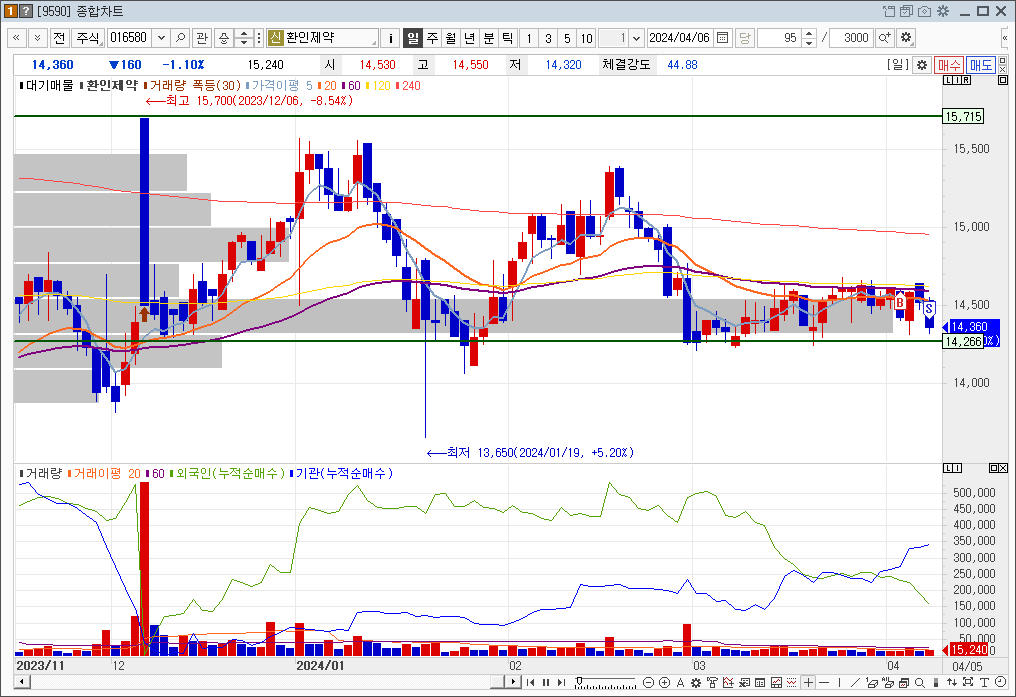Screen dimensions: 1016x697
Task: Click the stock code search magnifier icon
Action: point(181,38)
